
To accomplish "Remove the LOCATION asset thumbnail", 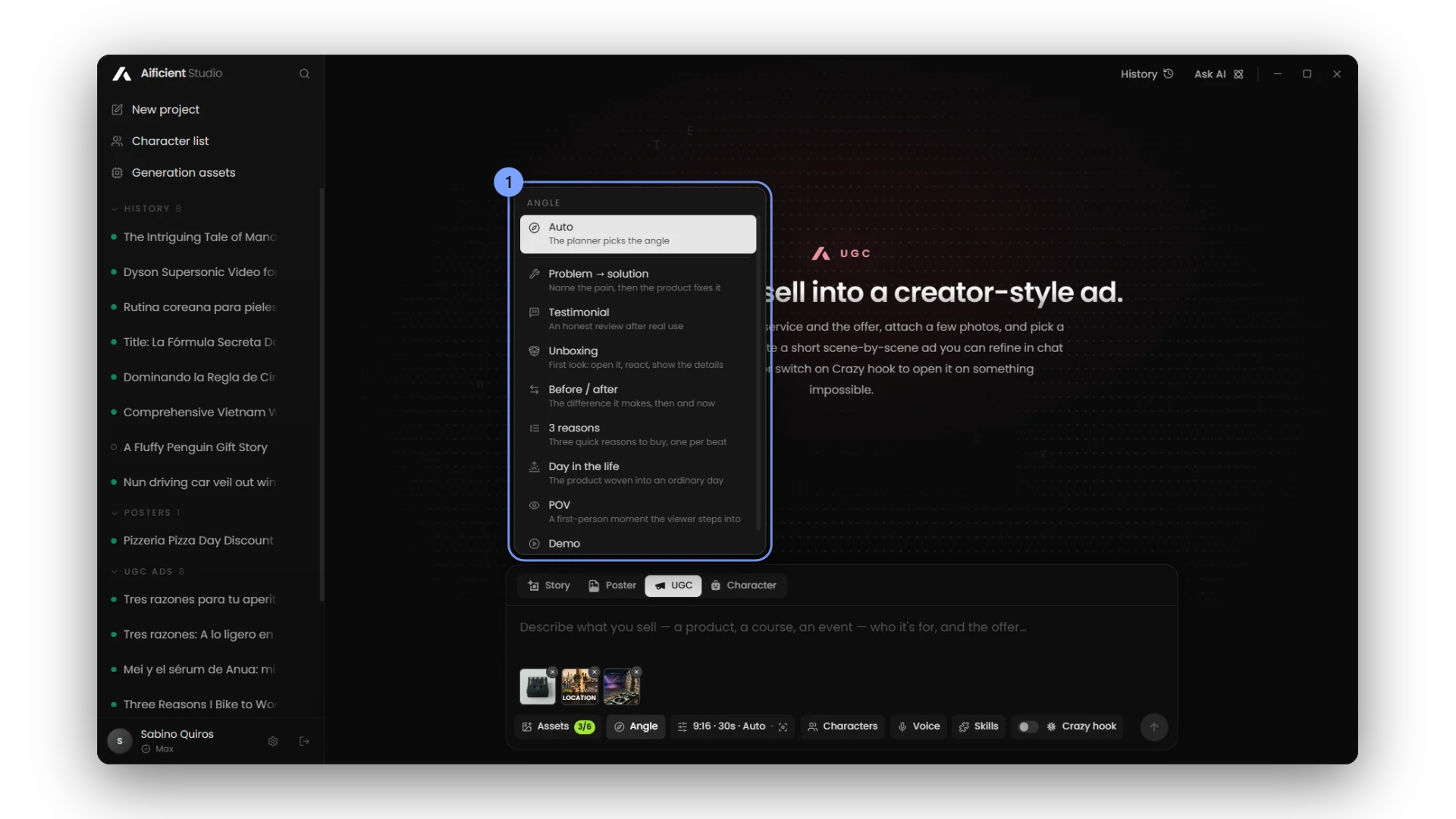I will [595, 672].
